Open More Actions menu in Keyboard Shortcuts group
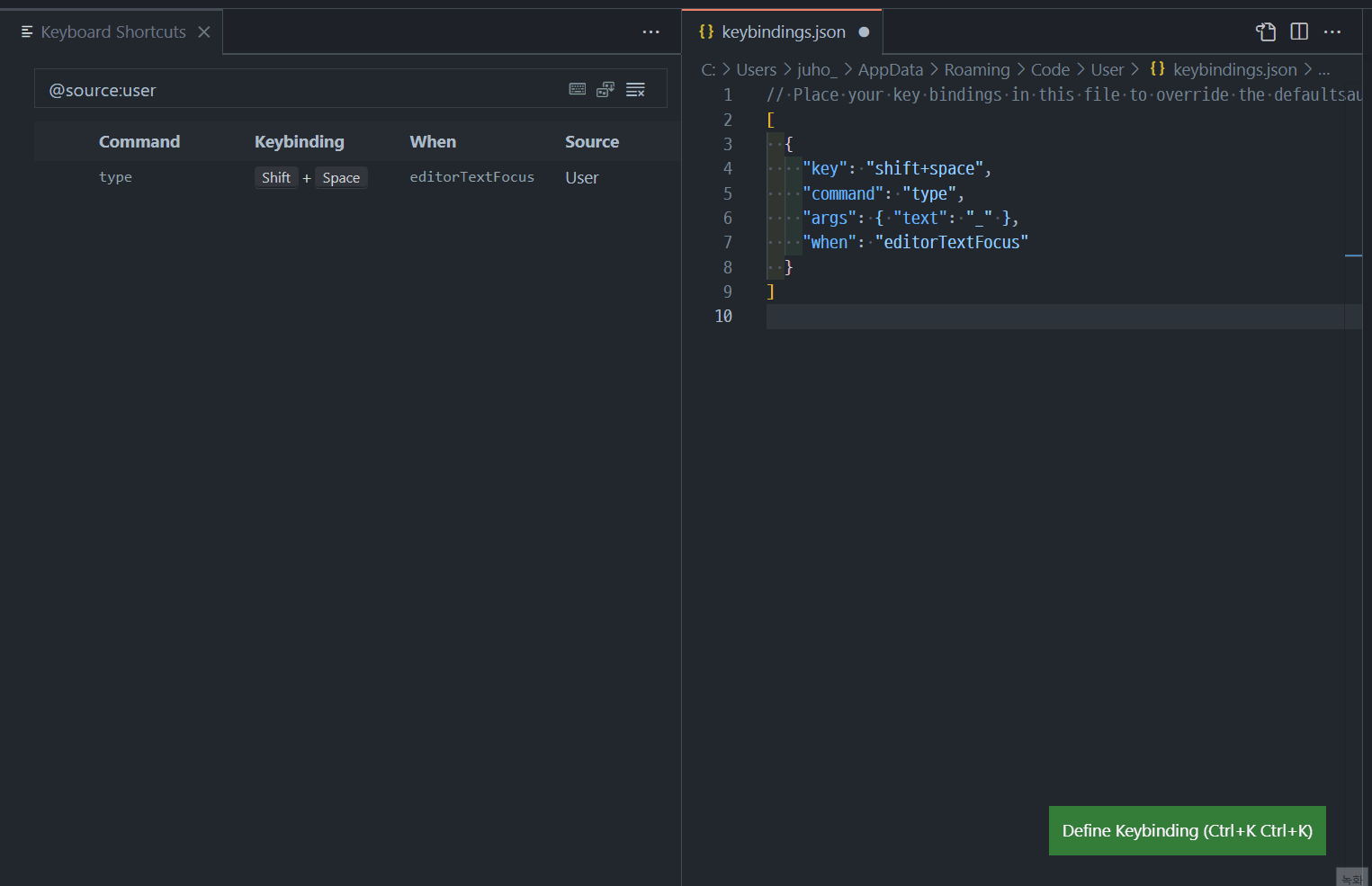This screenshot has width=1372, height=886. coord(650,32)
